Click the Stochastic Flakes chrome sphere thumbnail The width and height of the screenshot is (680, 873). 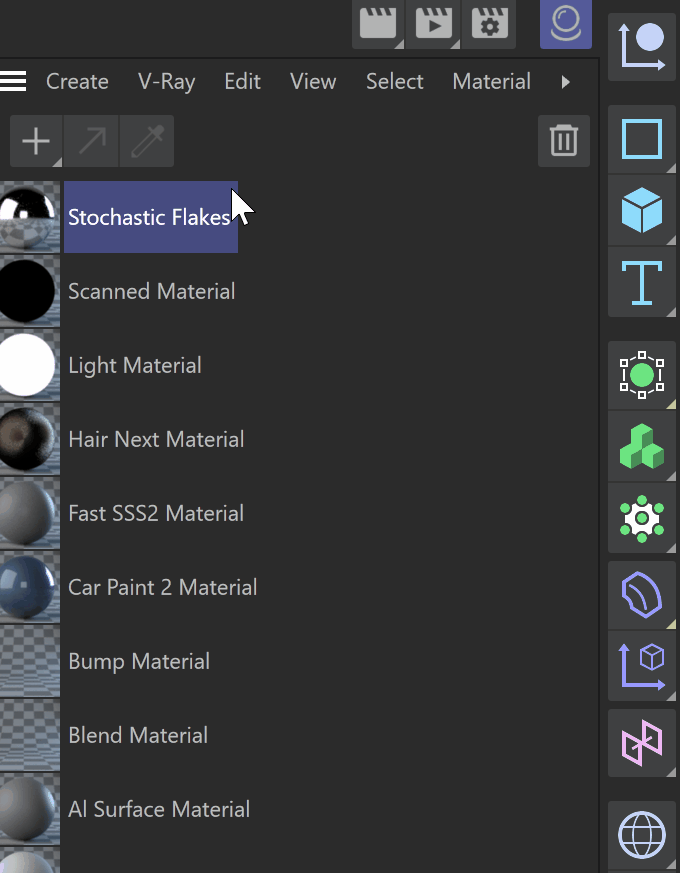tap(29, 217)
